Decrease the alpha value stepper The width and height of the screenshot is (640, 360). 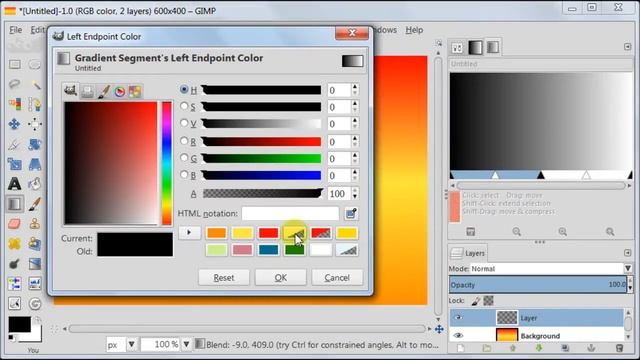pos(355,197)
